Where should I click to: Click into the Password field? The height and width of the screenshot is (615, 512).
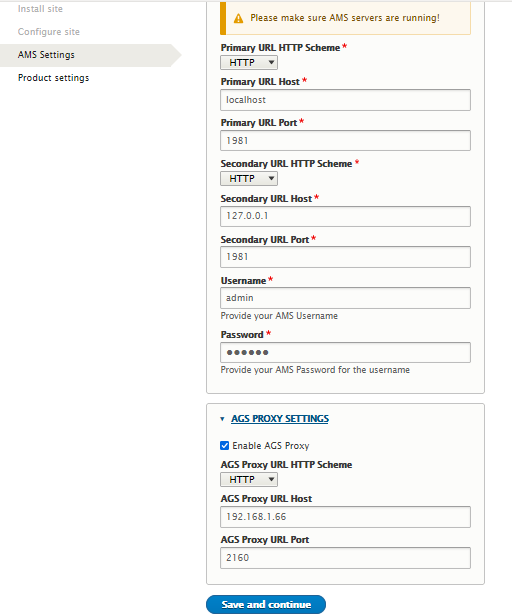click(x=345, y=353)
